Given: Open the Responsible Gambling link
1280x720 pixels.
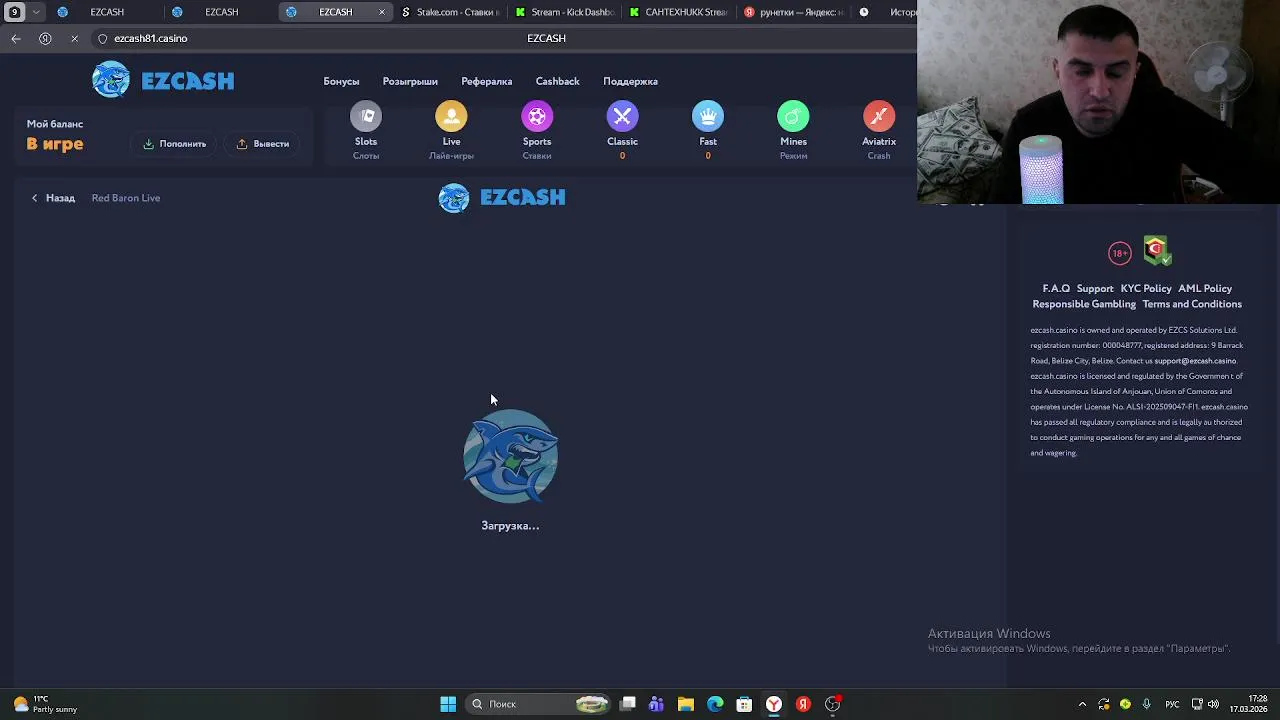Looking at the screenshot, I should (x=1084, y=304).
